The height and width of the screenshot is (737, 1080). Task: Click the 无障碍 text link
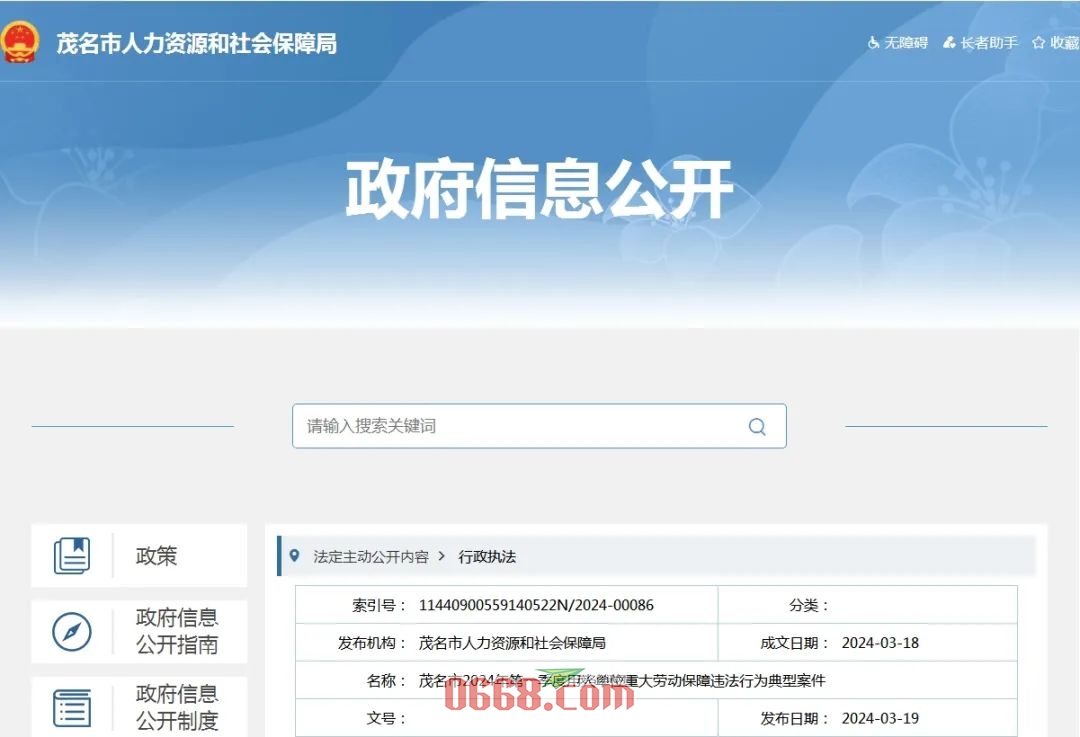click(x=906, y=43)
